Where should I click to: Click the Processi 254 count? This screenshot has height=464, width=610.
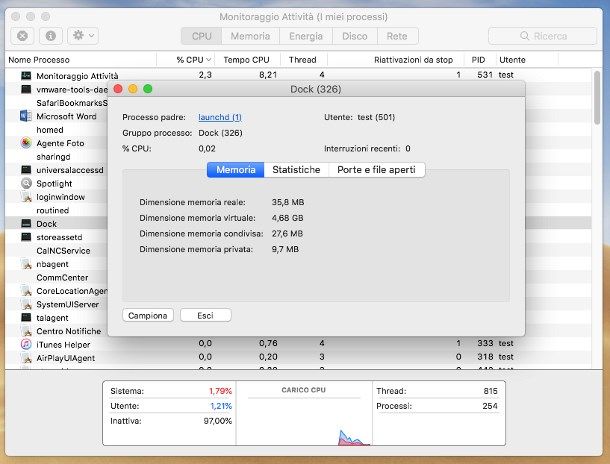(x=489, y=406)
